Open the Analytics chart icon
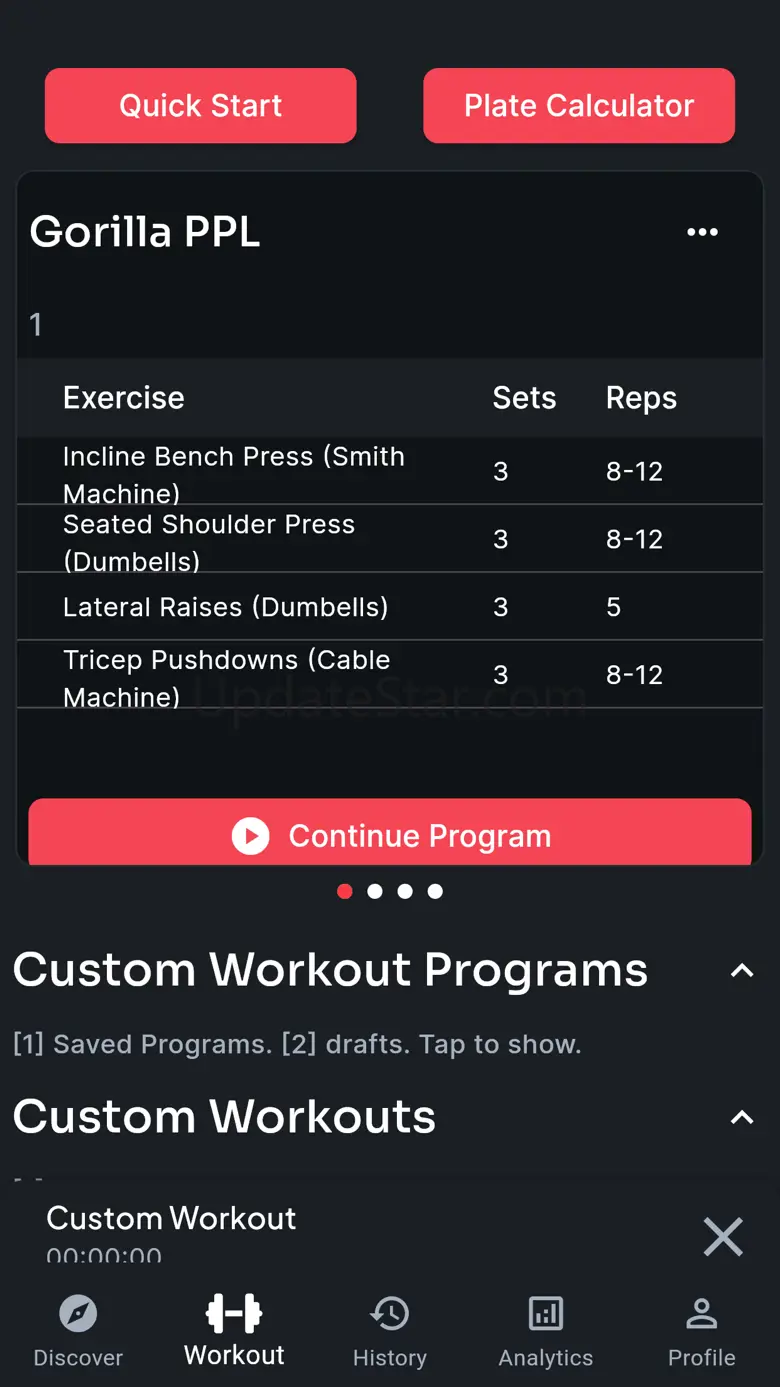This screenshot has width=780, height=1387. click(546, 1313)
